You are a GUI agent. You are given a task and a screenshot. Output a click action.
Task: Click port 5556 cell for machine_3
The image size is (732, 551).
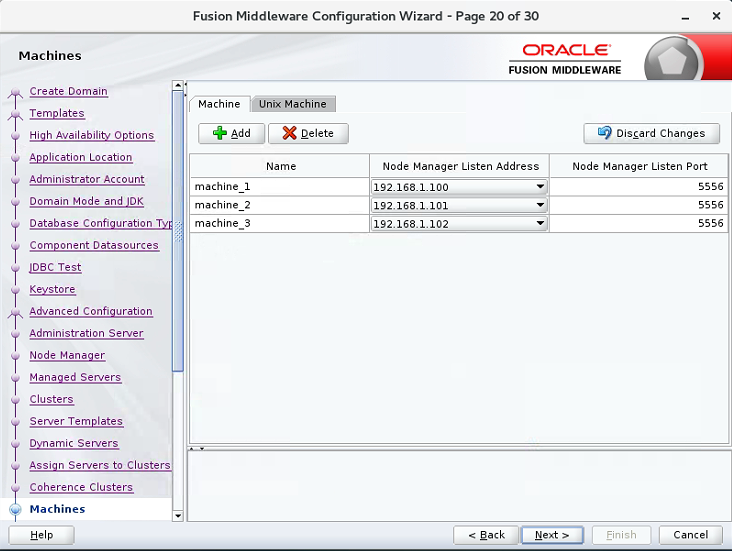(x=639, y=223)
